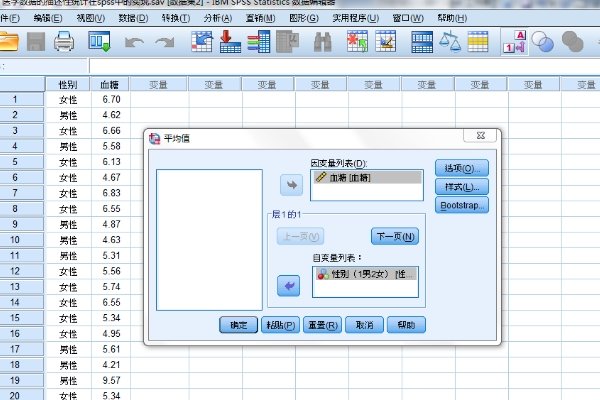This screenshot has width=600, height=400.
Task: Click the Bootstrap... button
Action: tap(462, 205)
